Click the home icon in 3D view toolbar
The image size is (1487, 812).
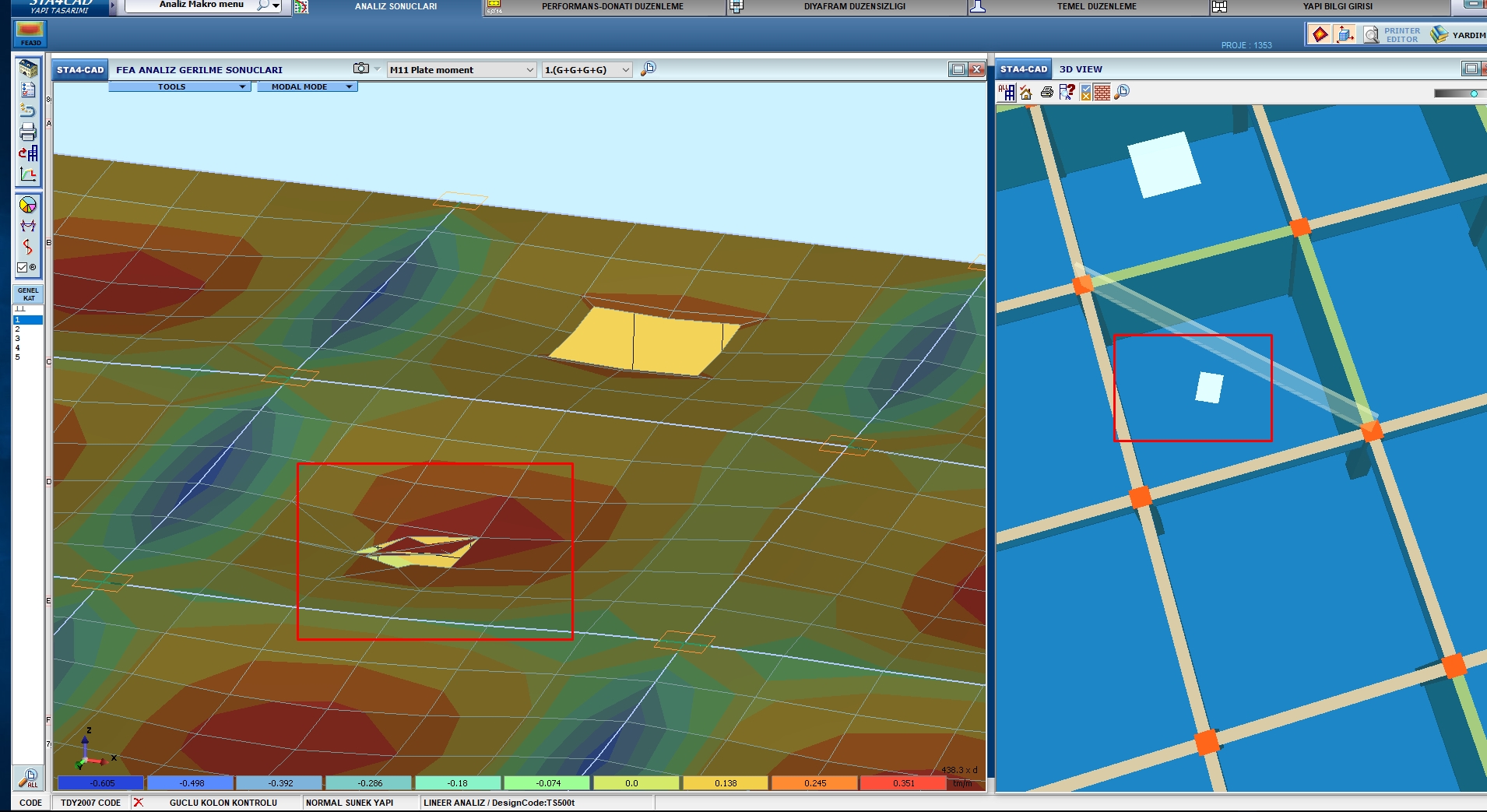point(1026,93)
